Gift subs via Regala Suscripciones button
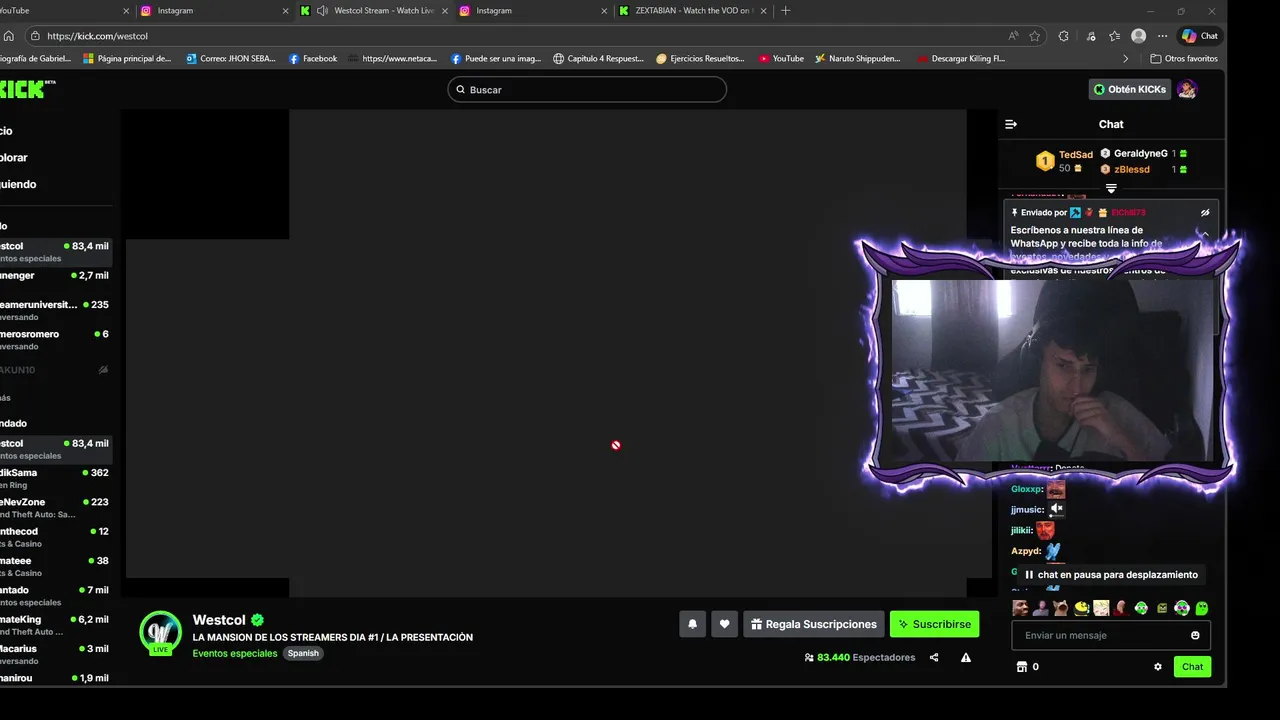Screen dimensions: 1280x720 tap(814, 624)
